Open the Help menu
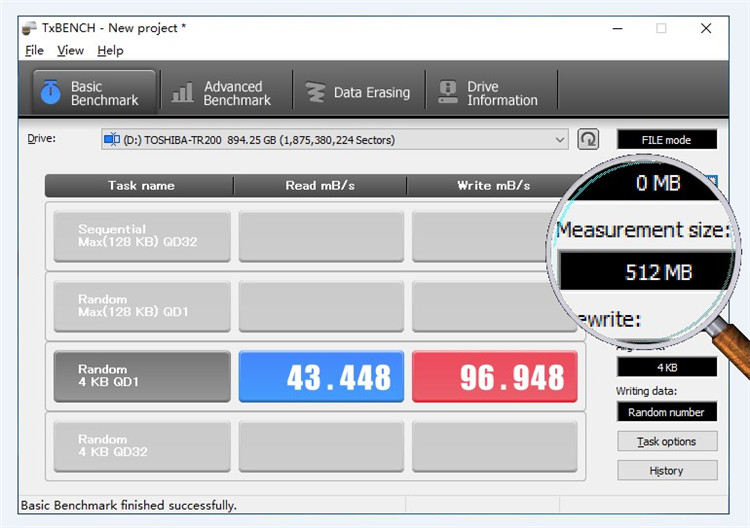 (110, 50)
